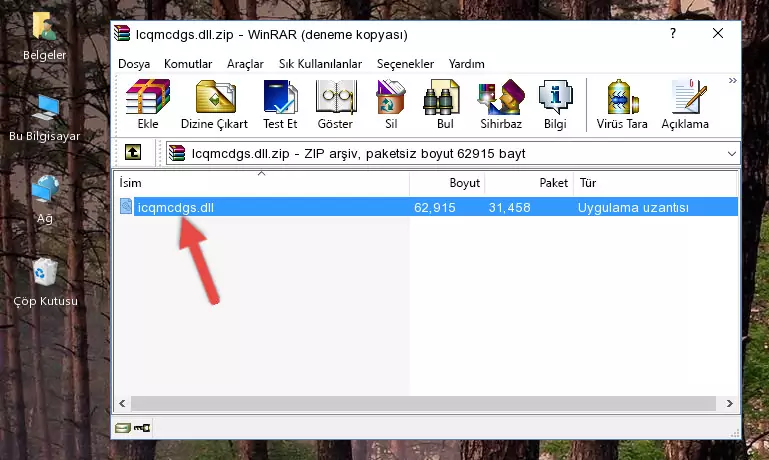This screenshot has width=769, height=460.
Task: Run Test Et on the archive
Action: (x=280, y=104)
